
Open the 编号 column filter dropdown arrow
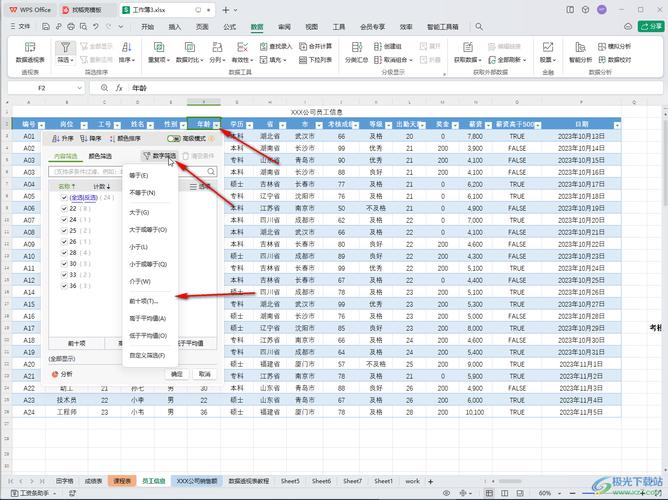pos(41,125)
